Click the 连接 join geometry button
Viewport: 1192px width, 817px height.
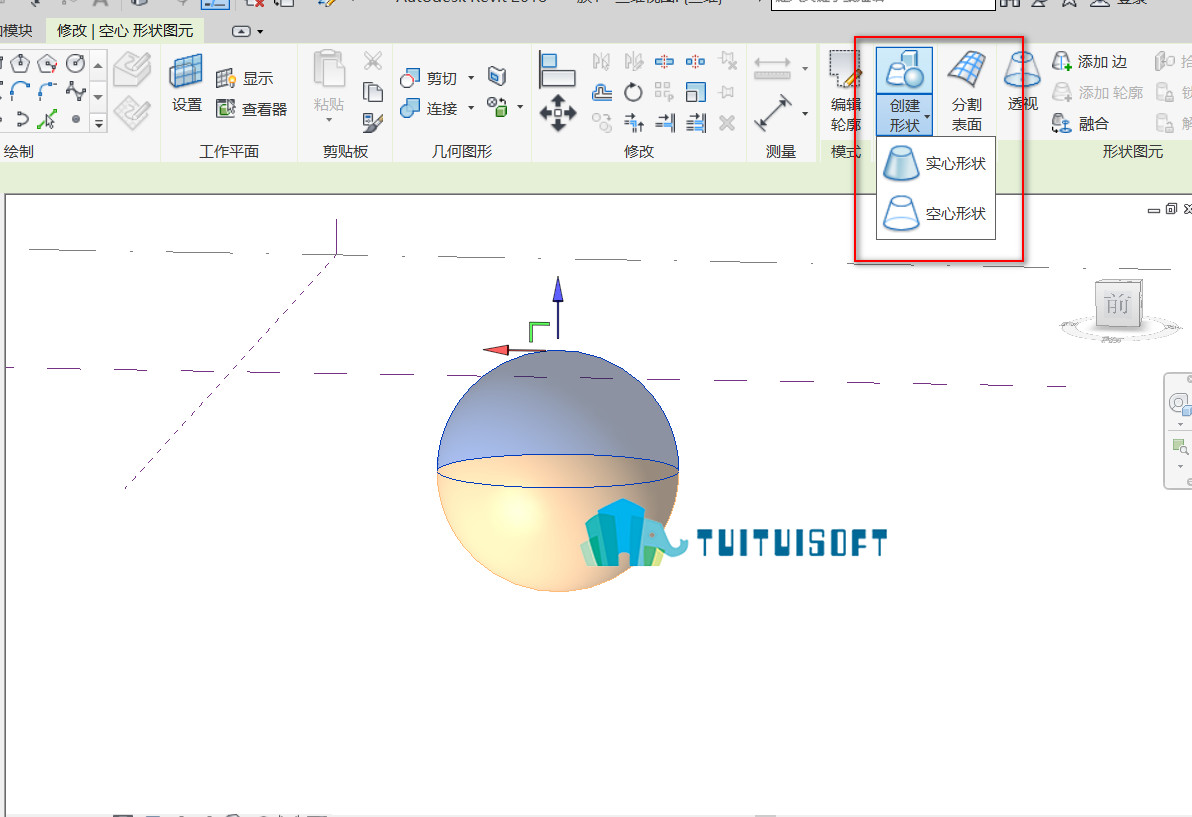(x=429, y=109)
